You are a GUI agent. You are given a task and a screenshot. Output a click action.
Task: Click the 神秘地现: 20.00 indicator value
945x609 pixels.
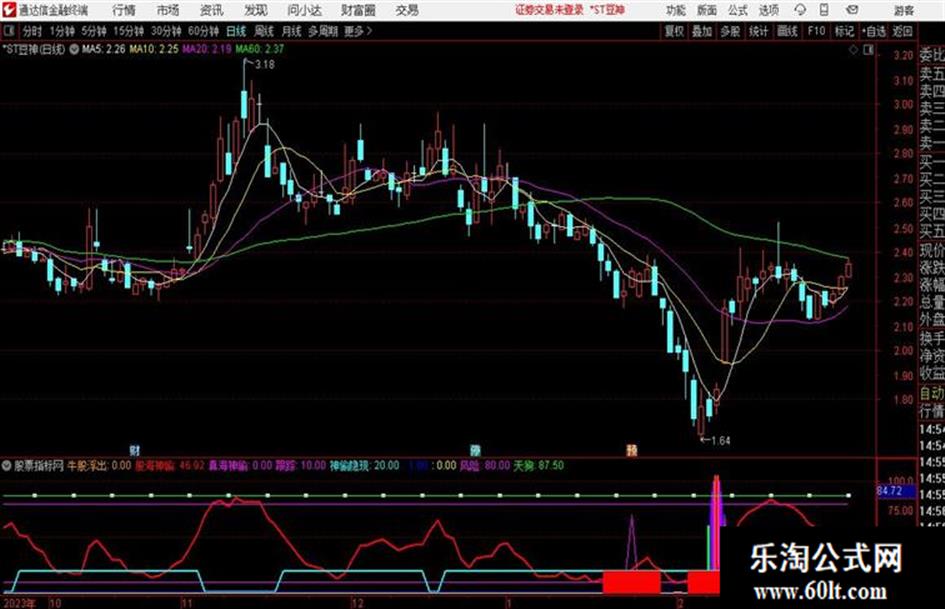pyautogui.click(x=364, y=465)
